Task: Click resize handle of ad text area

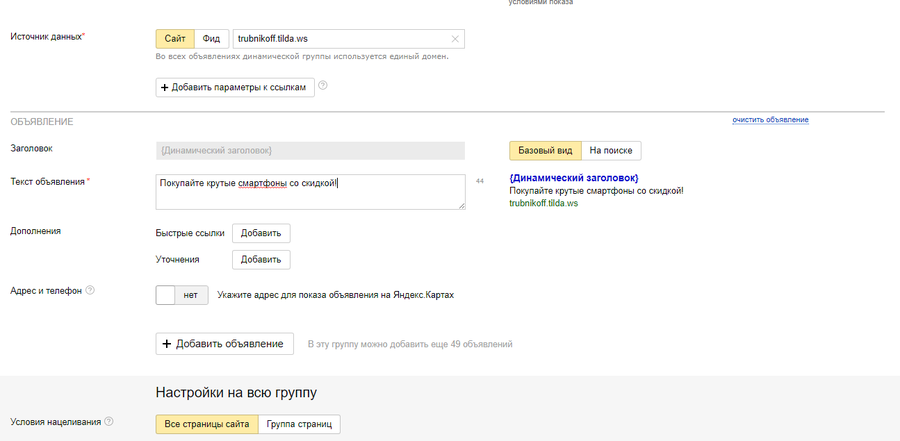Action: (461, 206)
